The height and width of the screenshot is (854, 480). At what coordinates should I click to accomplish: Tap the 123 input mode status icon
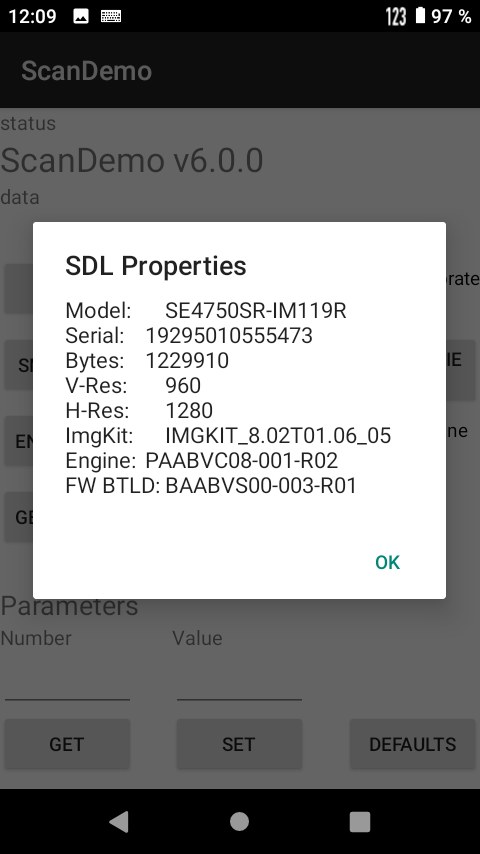point(396,16)
